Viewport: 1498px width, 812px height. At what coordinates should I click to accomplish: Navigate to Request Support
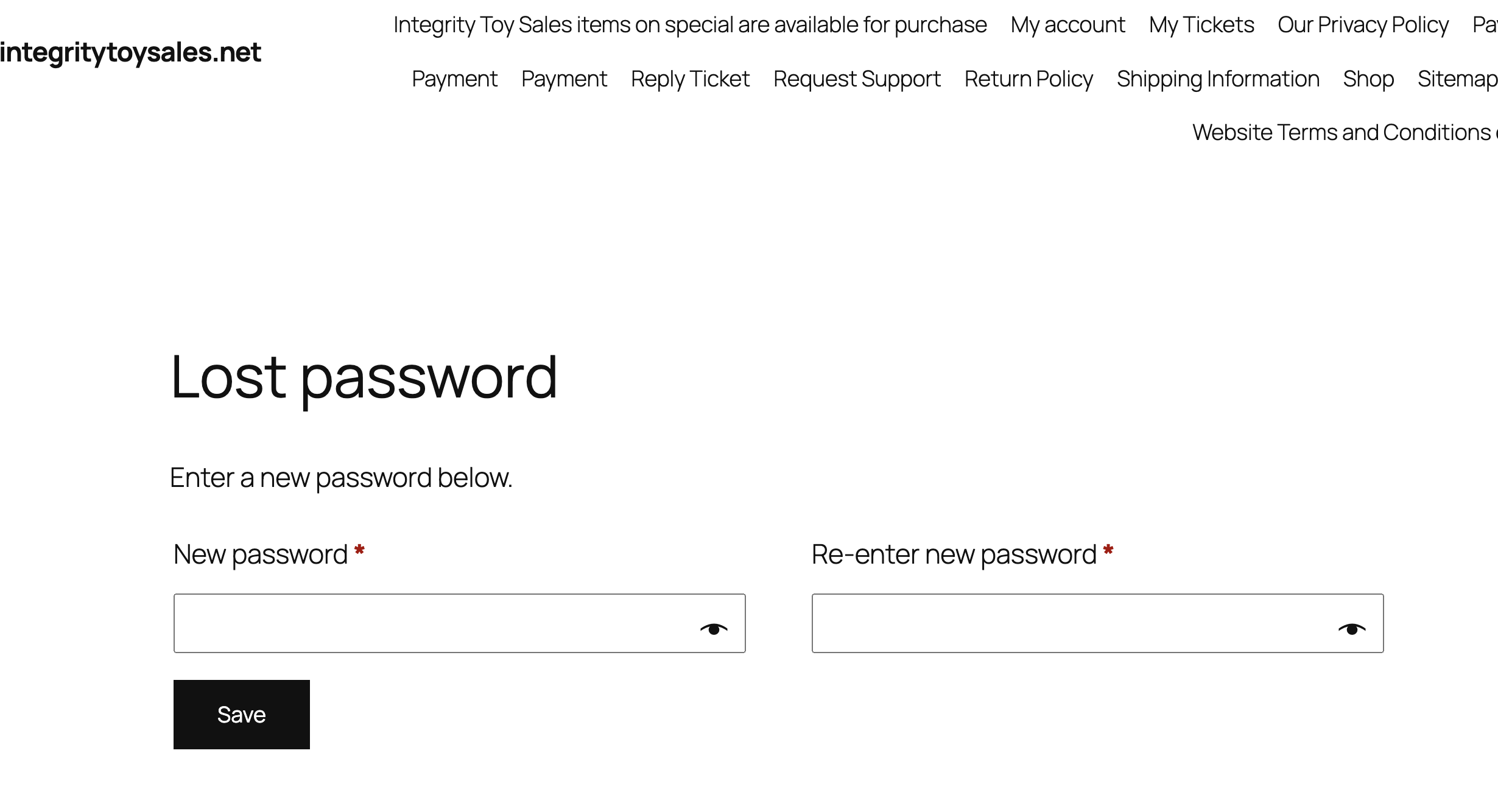[x=857, y=79]
